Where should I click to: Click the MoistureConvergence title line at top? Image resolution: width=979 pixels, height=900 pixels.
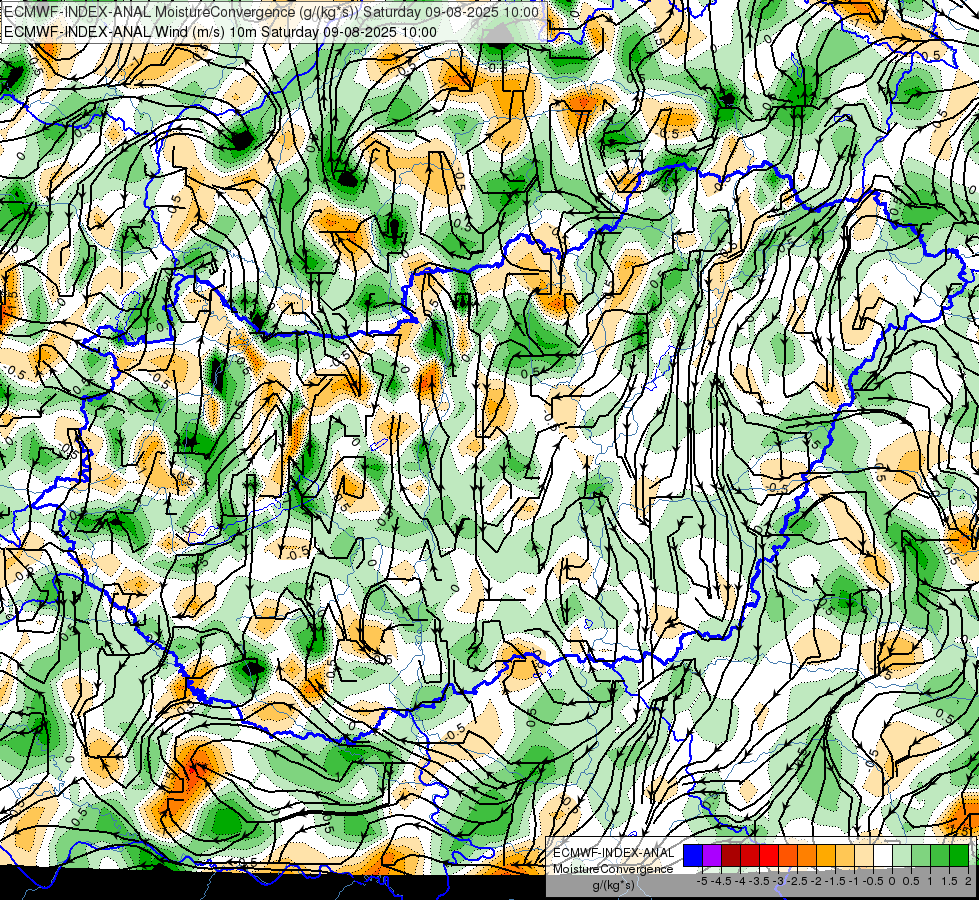tap(272, 12)
